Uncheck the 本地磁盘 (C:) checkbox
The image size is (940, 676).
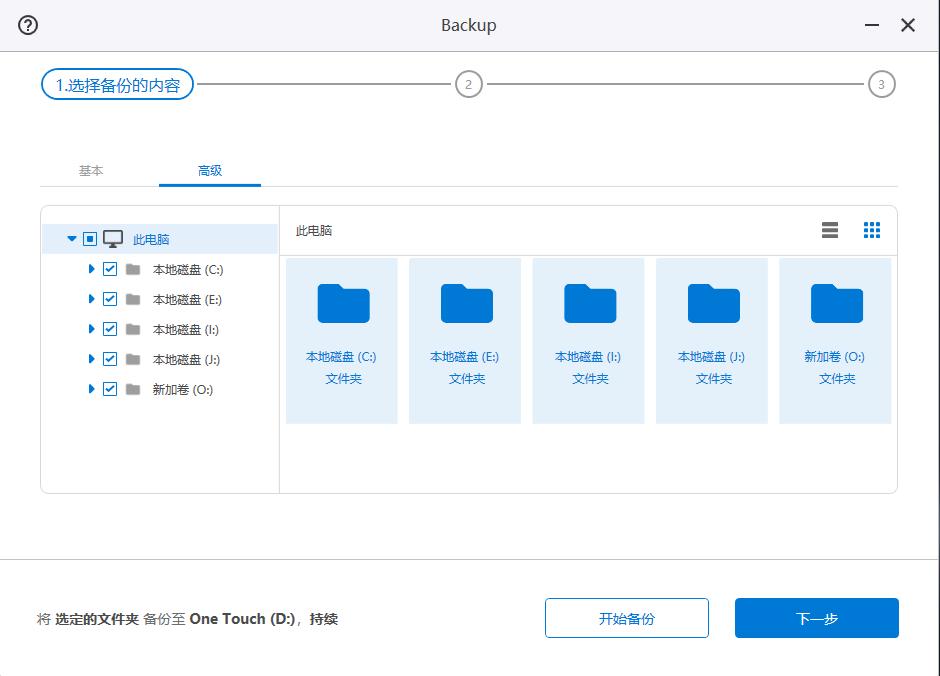pos(110,269)
